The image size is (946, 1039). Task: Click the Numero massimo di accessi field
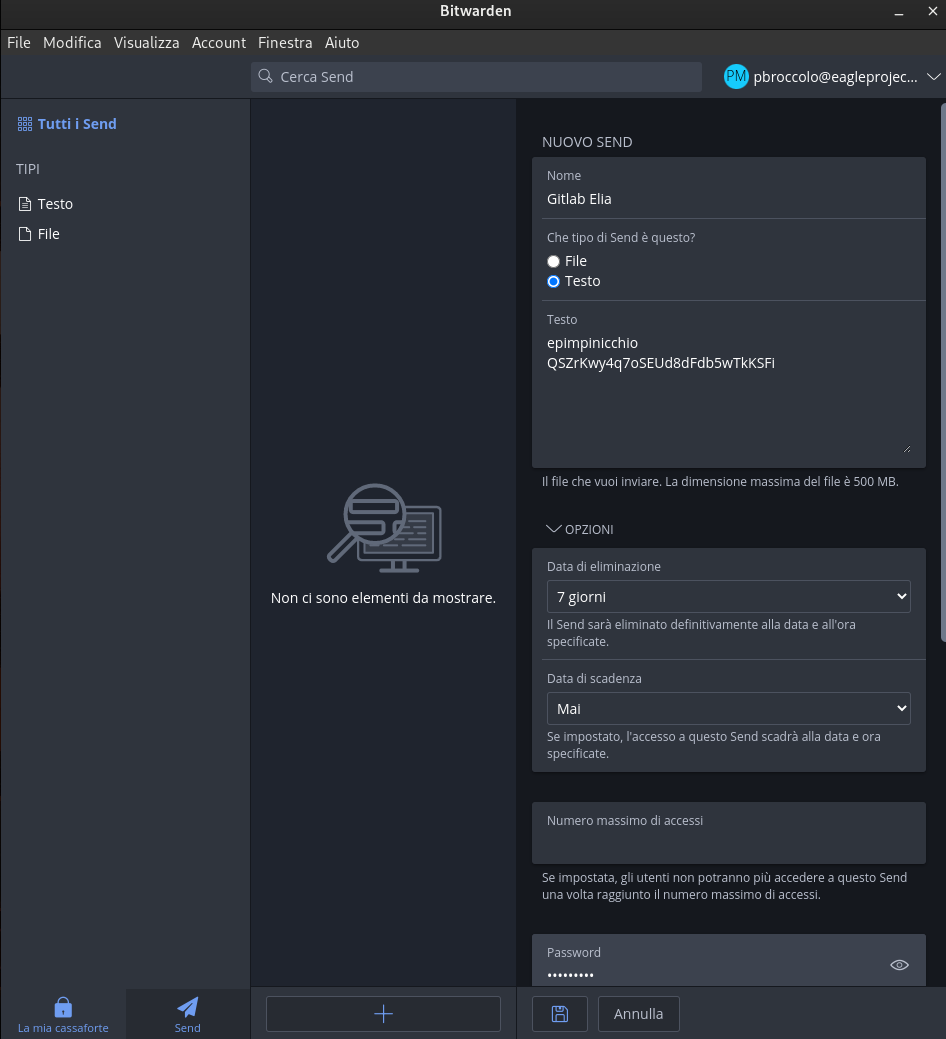click(x=728, y=844)
